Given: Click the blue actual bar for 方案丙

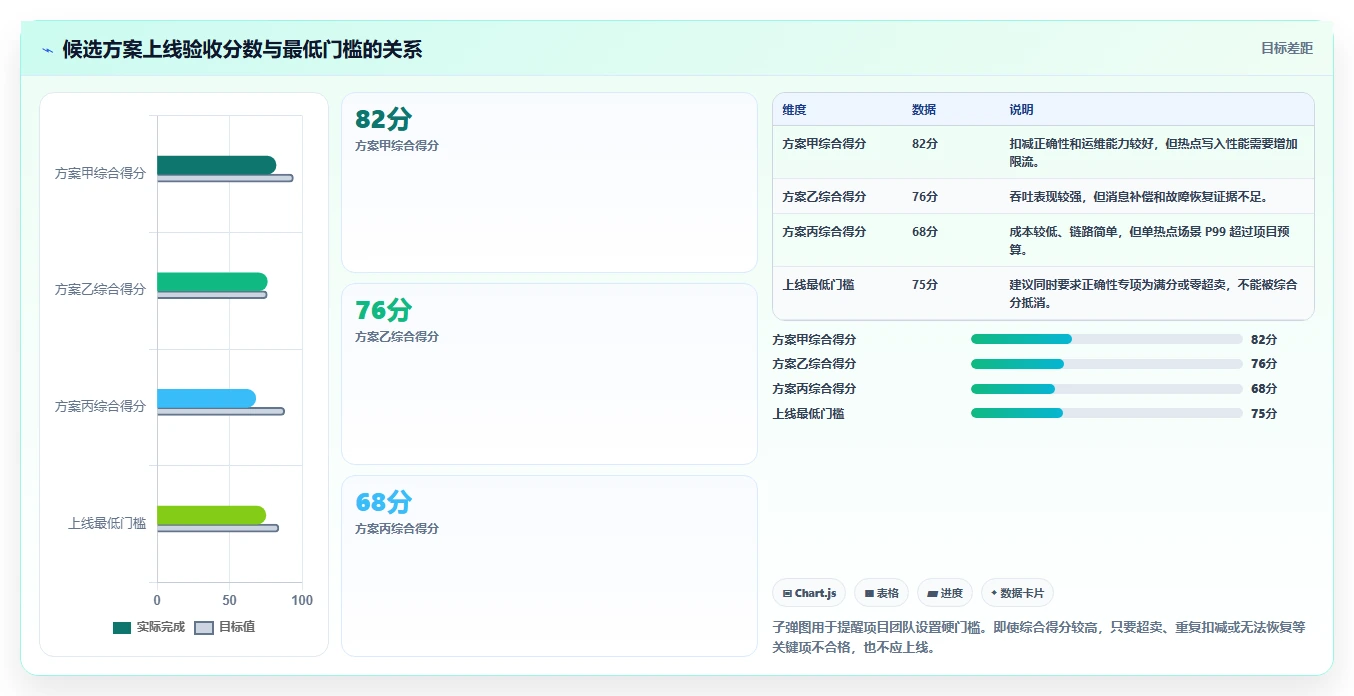Looking at the screenshot, I should pos(206,398).
